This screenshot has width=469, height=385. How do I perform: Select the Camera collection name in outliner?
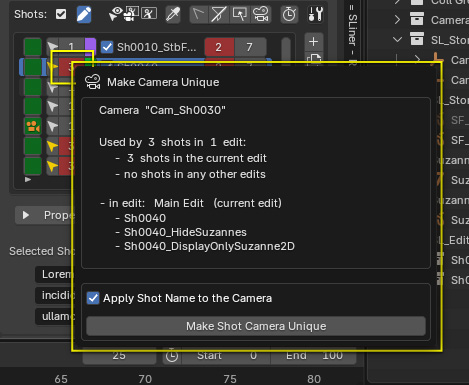pos(449,20)
